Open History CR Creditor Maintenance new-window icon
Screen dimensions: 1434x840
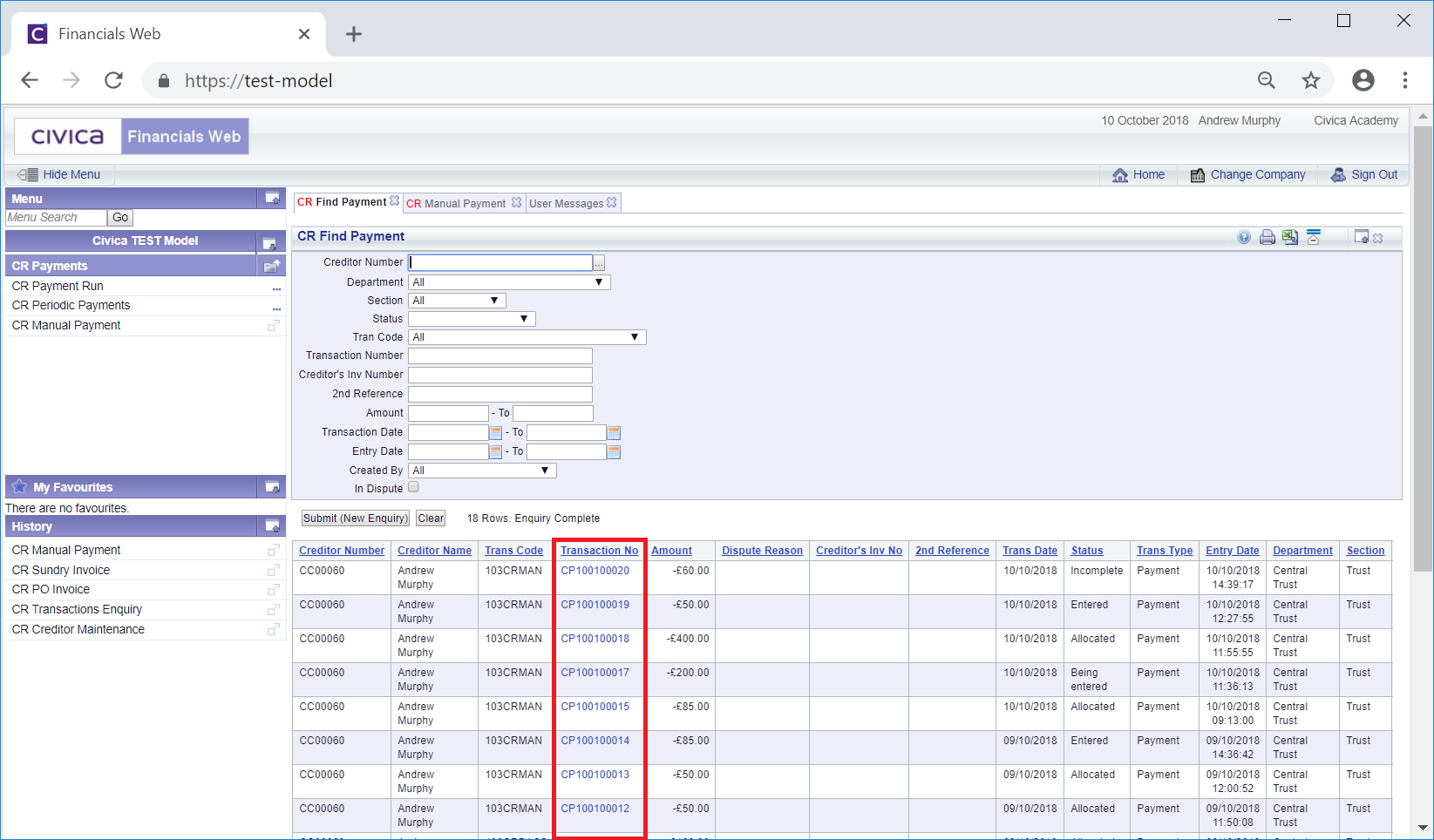(274, 630)
